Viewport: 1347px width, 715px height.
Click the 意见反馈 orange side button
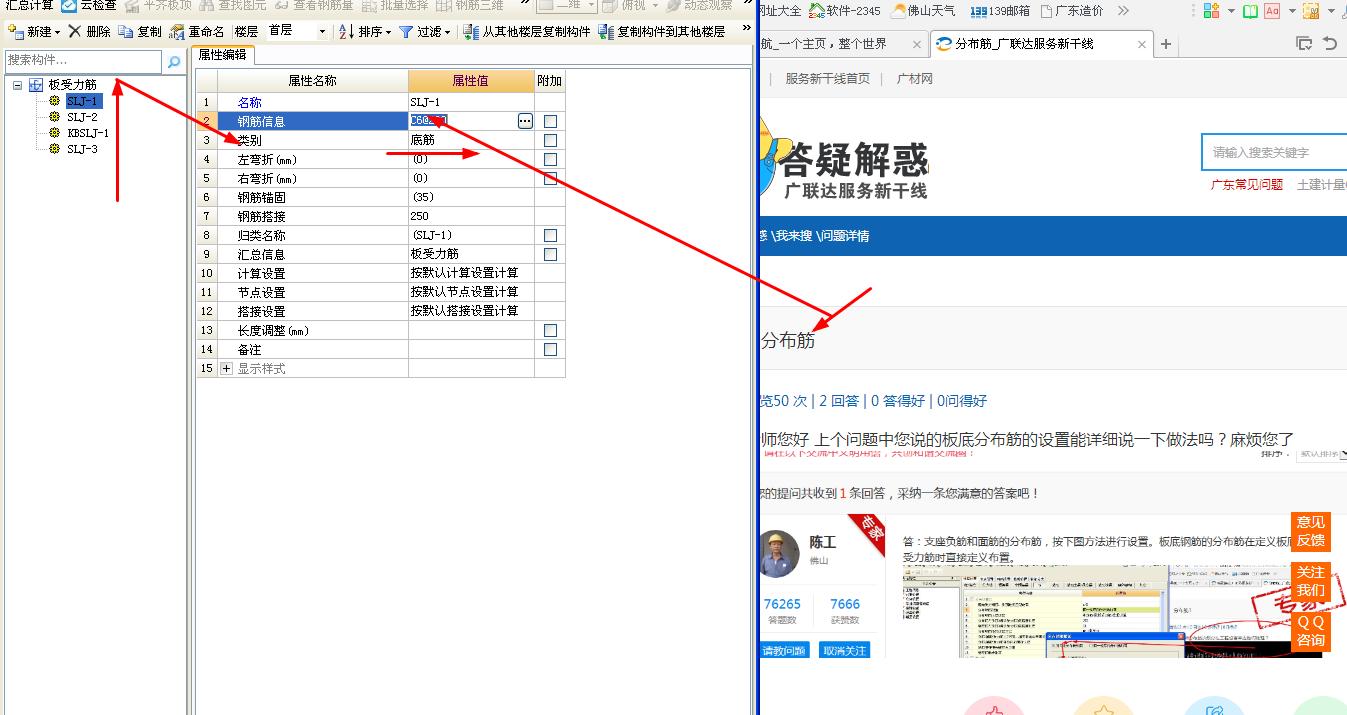click(1310, 531)
